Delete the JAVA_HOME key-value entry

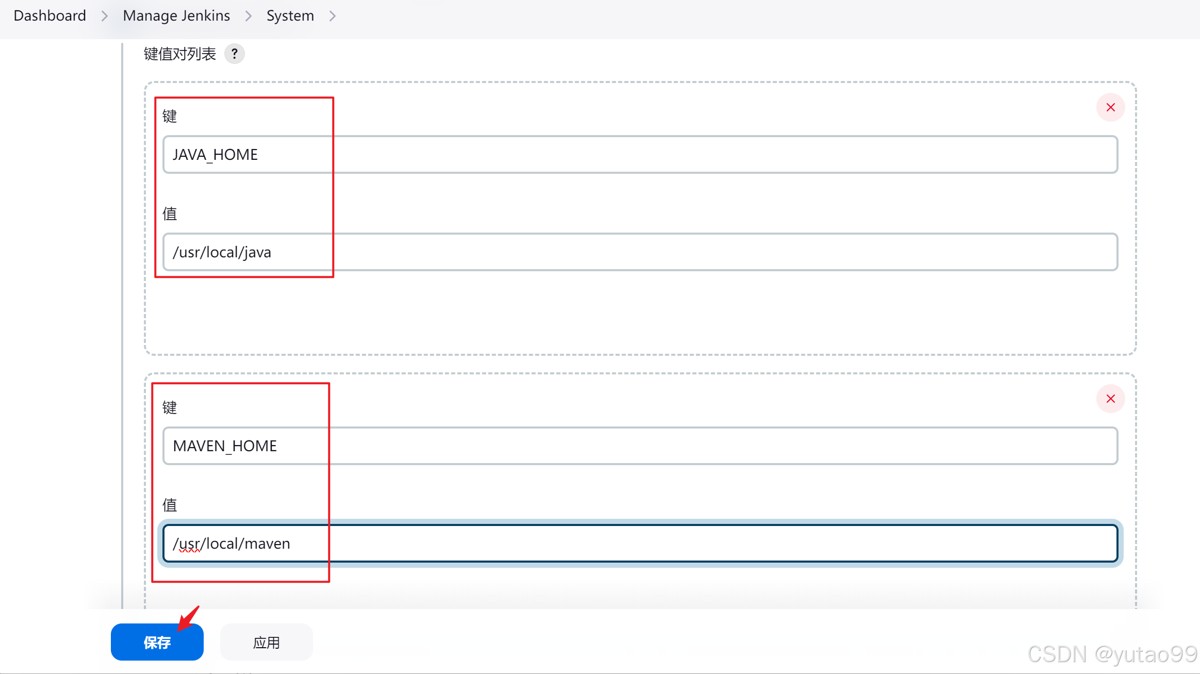pos(1110,108)
